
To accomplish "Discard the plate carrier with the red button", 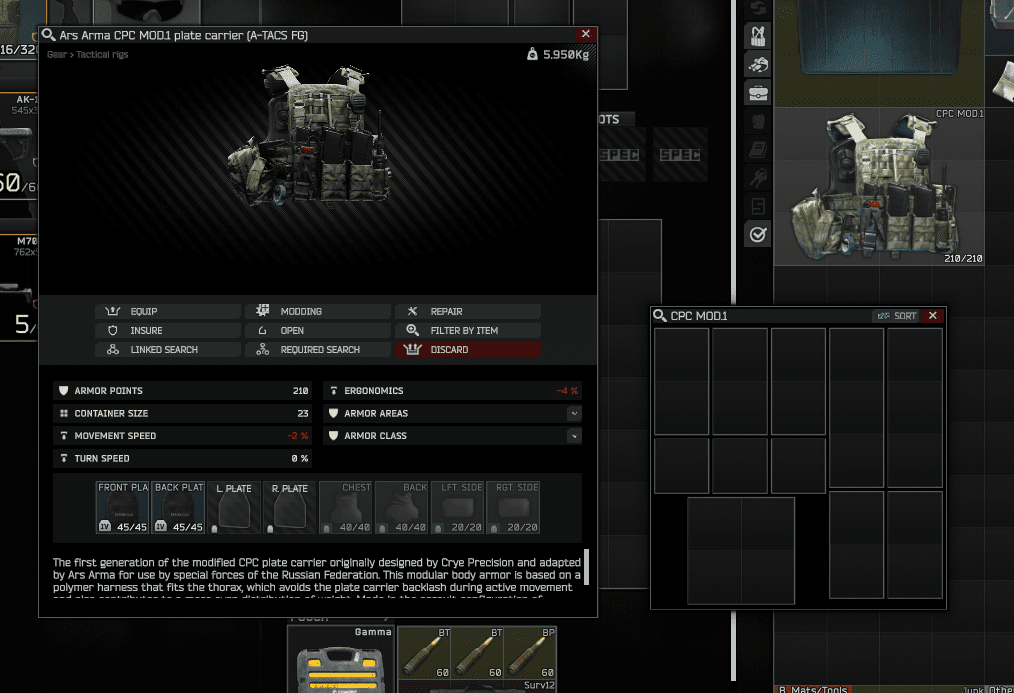I will [x=468, y=349].
